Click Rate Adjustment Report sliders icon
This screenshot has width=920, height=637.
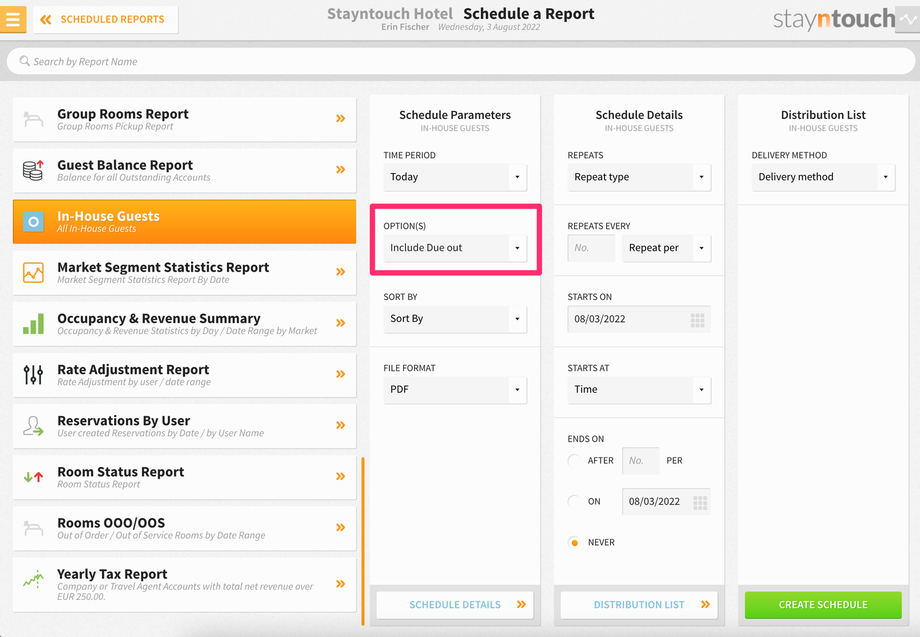[33, 374]
